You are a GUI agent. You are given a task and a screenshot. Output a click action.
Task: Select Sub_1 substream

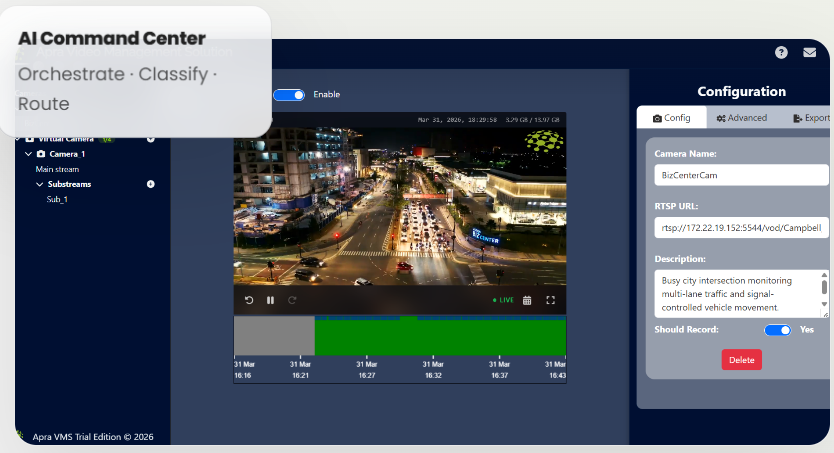[57, 199]
